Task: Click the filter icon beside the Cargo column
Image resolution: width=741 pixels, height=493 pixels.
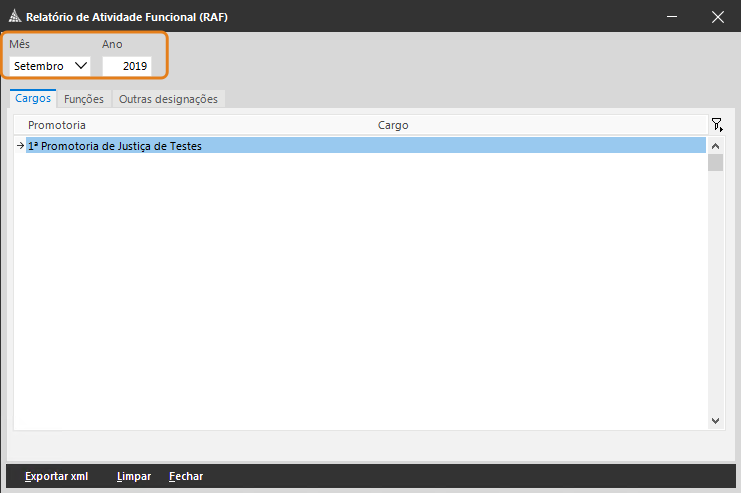Action: [717, 125]
